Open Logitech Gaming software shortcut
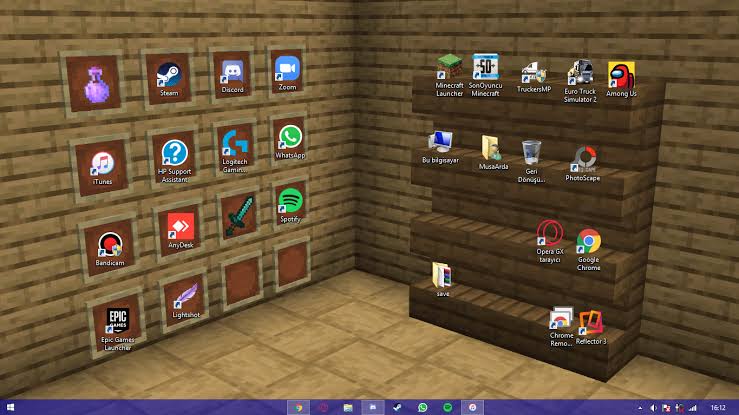The image size is (739, 415). 235,152
